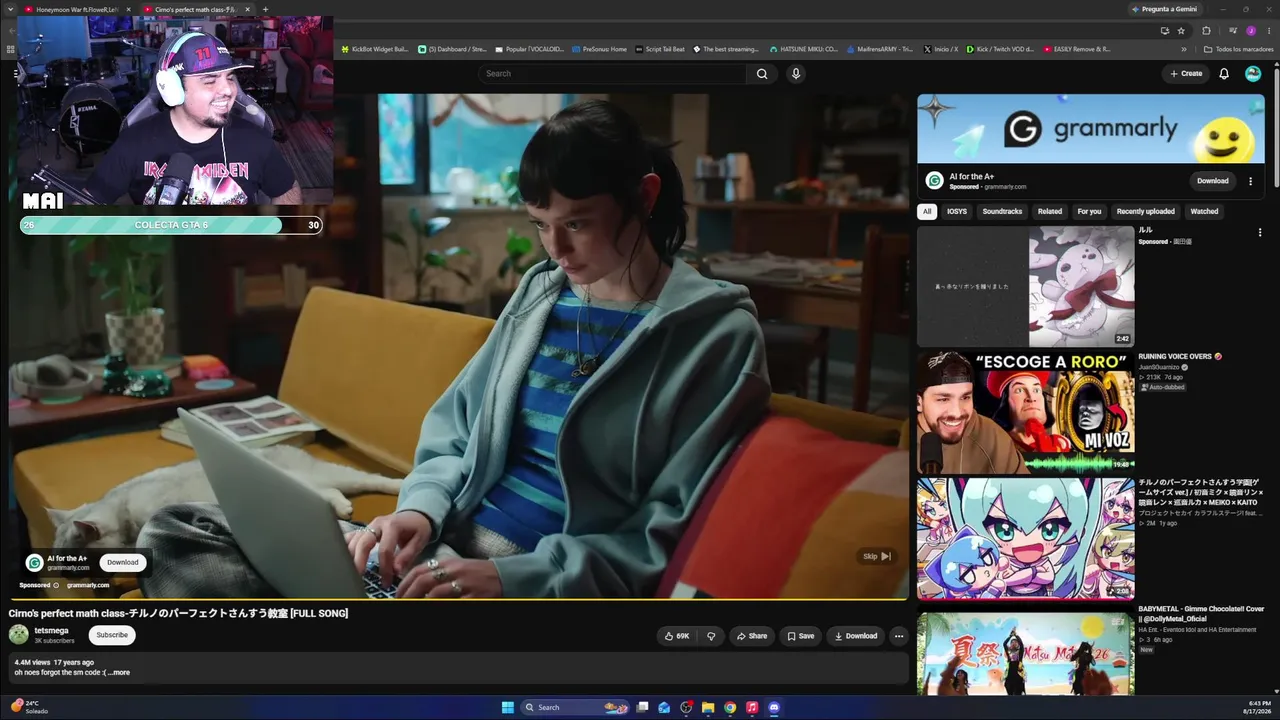Open the install/cast icon in the address bar
Screen dimensions: 1280x720
[x=1165, y=30]
